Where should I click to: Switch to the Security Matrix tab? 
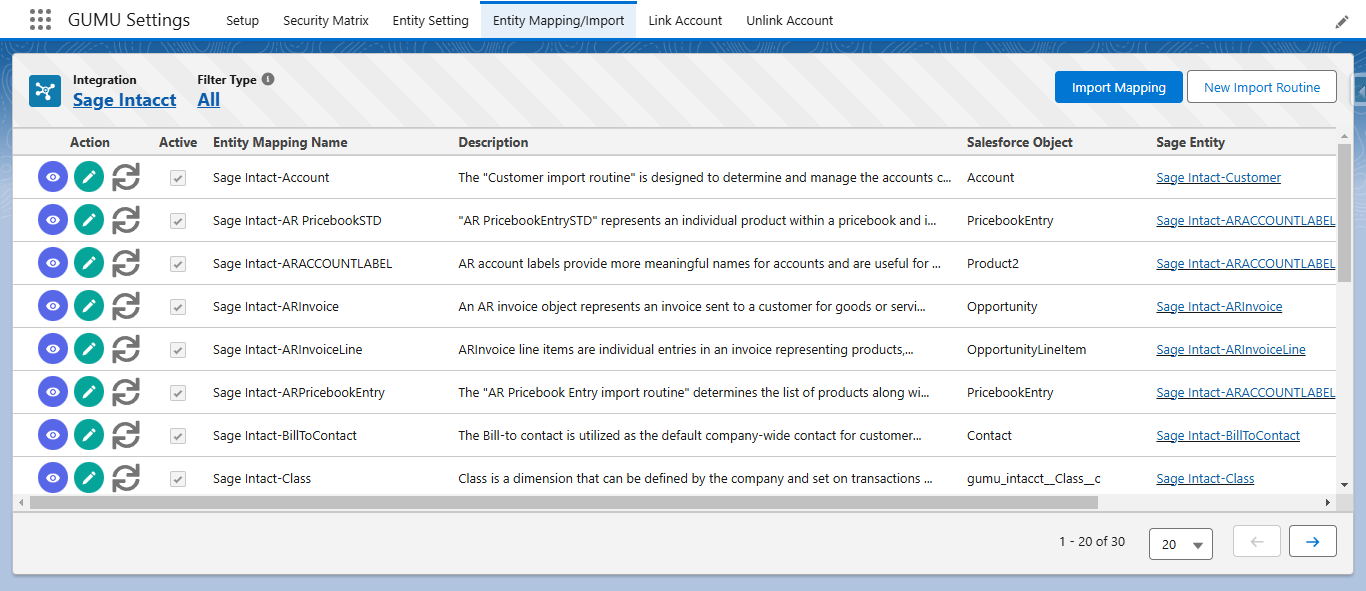[325, 20]
